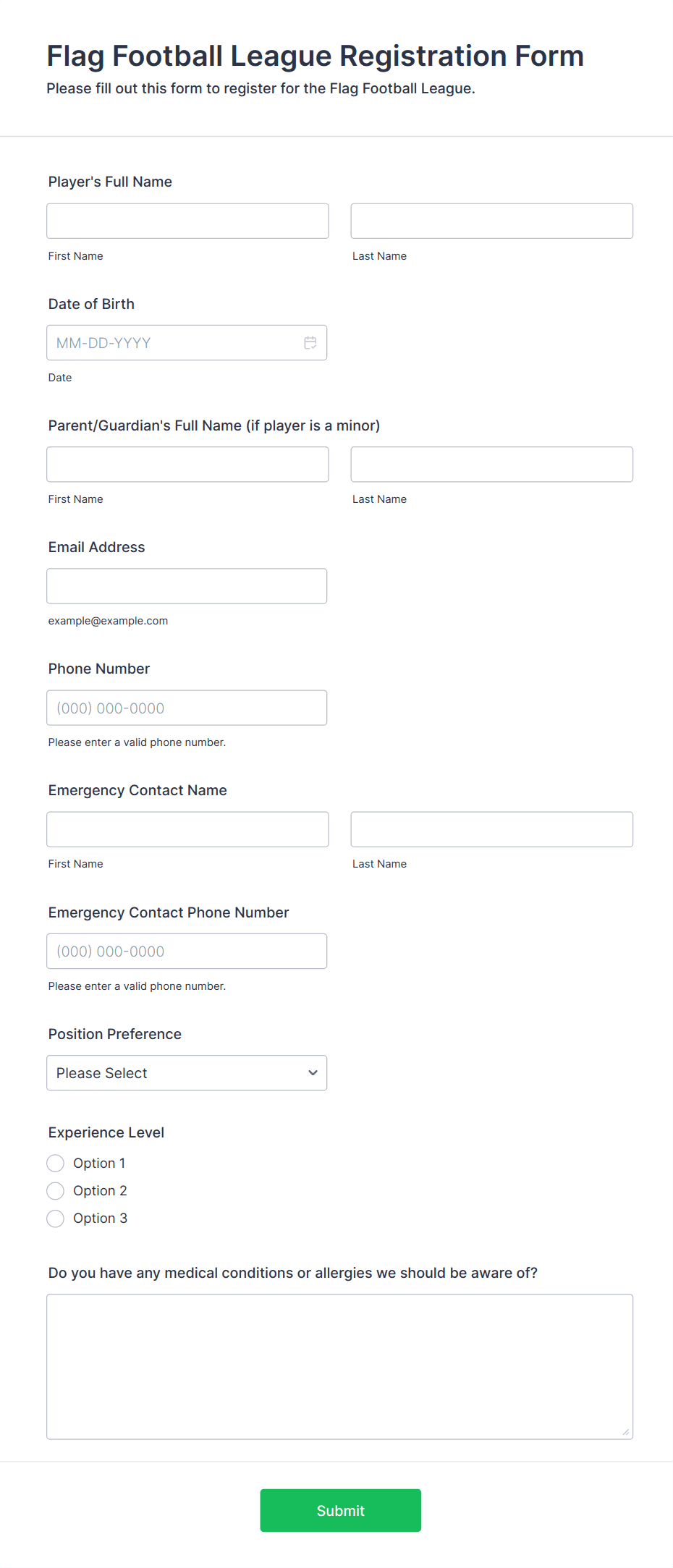
Task: Click the player's First Name field
Action: (x=187, y=221)
